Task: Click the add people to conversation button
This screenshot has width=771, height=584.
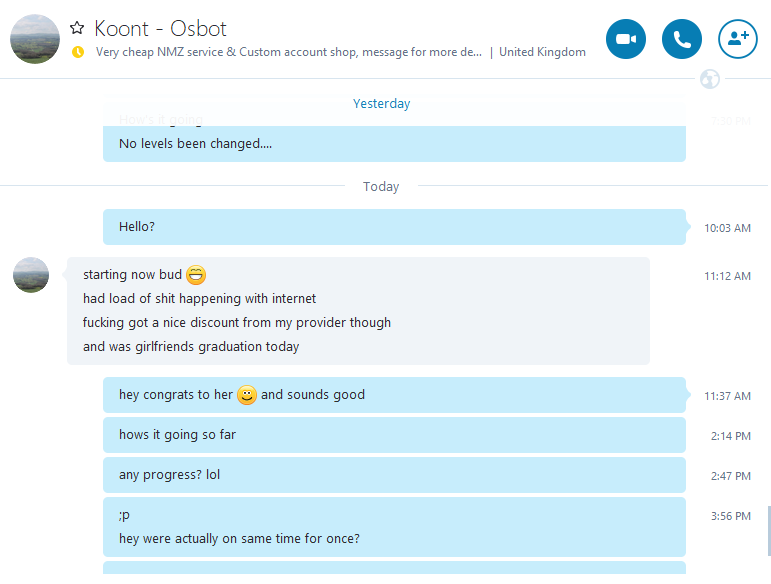Action: click(x=738, y=39)
